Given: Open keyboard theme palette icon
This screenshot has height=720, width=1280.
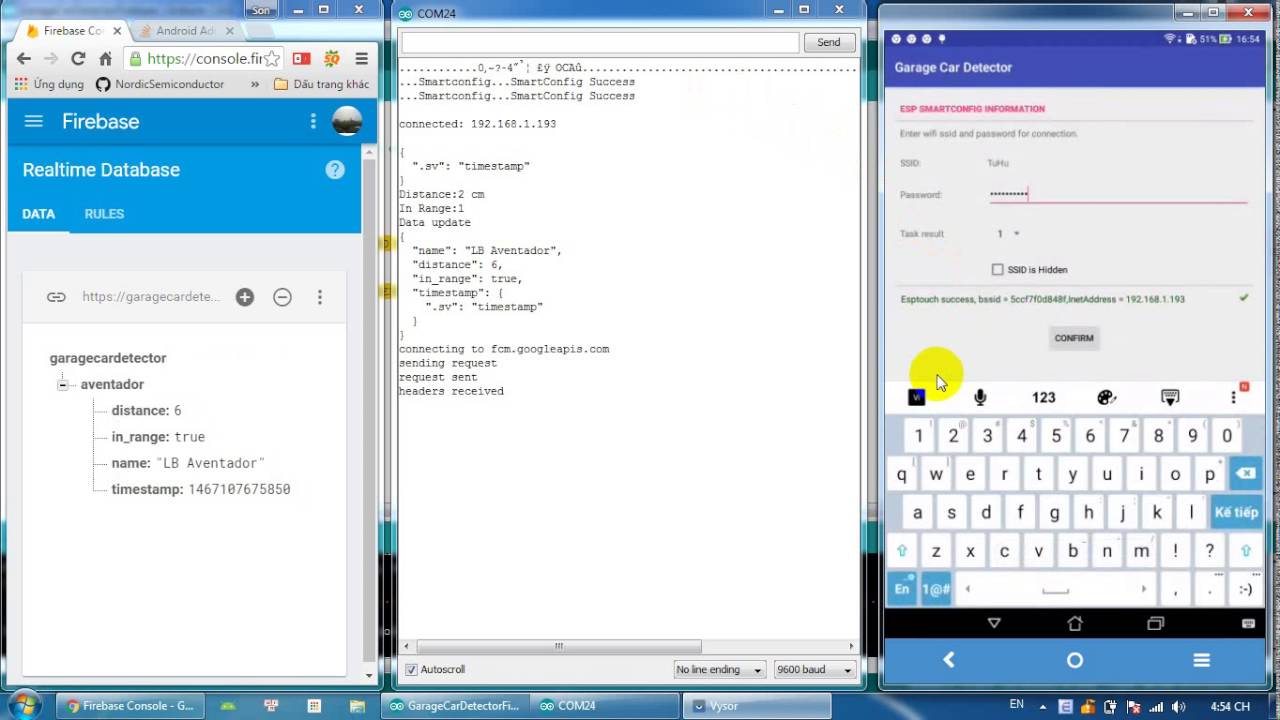Looking at the screenshot, I should (x=1106, y=397).
